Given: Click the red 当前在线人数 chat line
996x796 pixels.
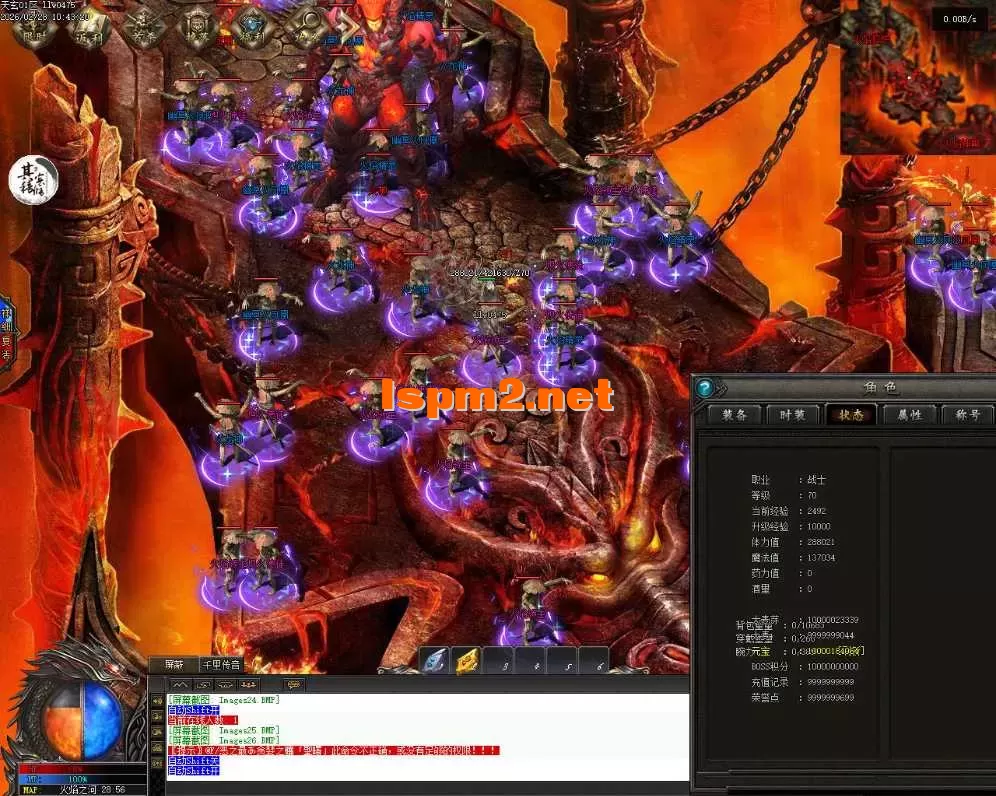Looking at the screenshot, I should click(x=203, y=720).
